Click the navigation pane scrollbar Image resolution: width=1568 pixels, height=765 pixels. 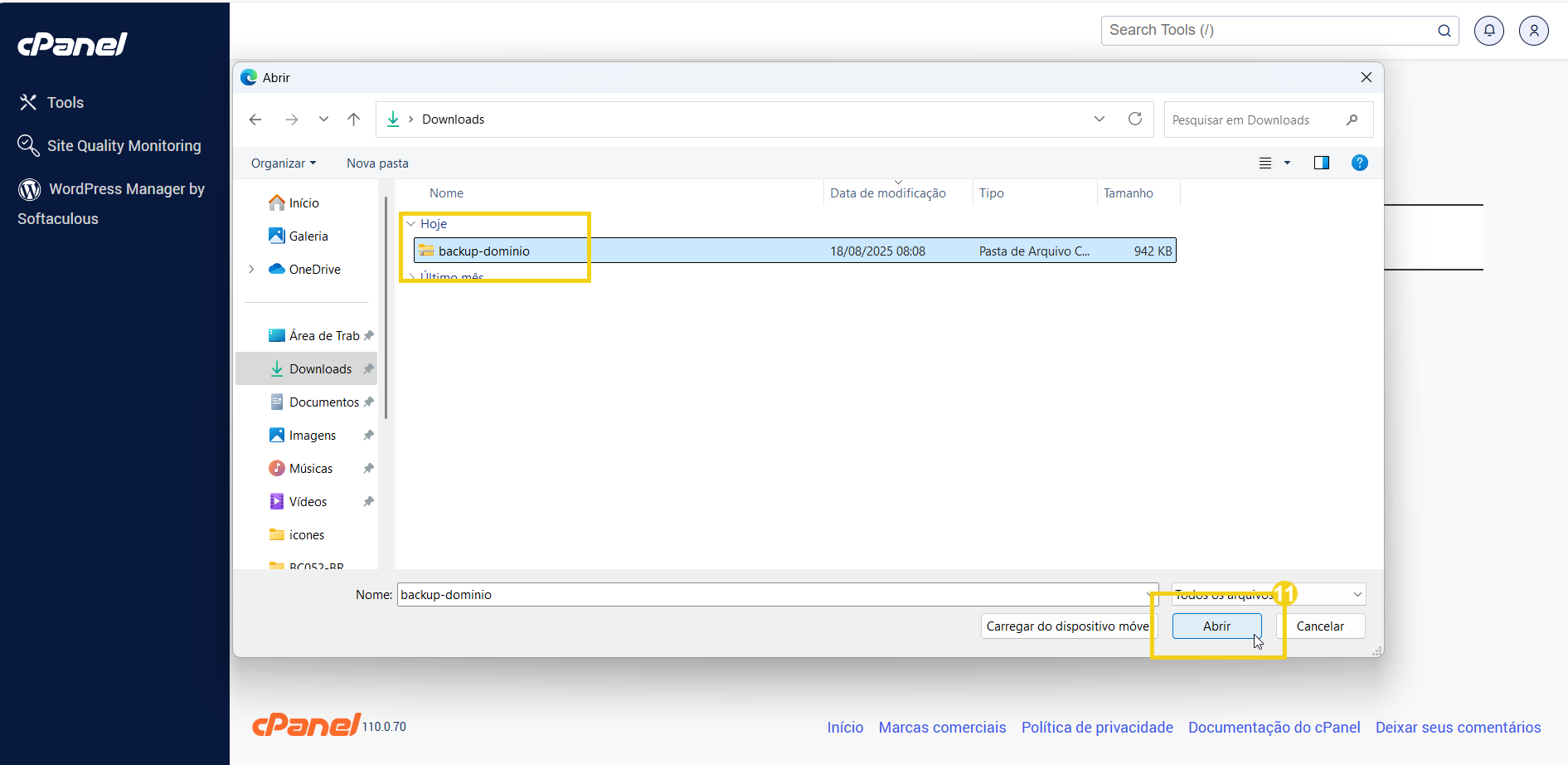[386, 307]
